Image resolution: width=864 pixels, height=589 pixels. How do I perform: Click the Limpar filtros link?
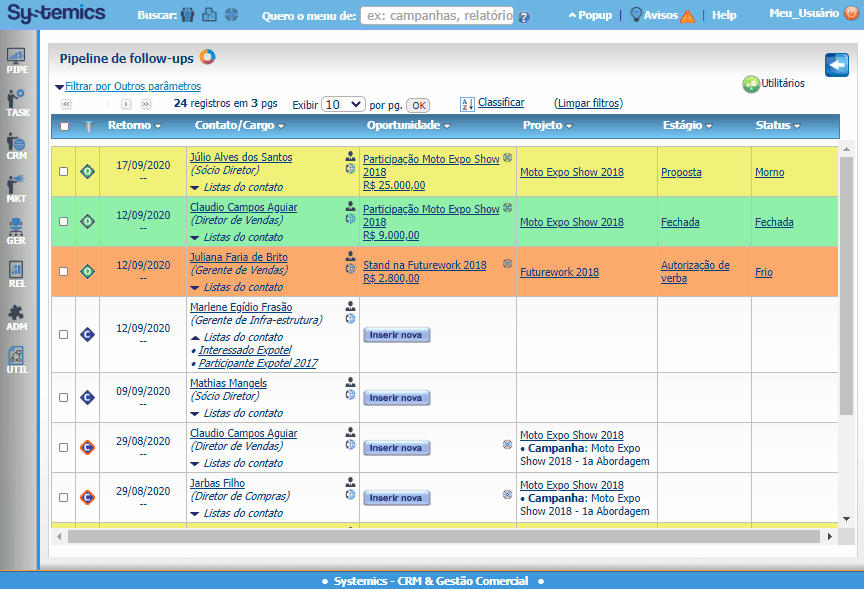point(588,103)
